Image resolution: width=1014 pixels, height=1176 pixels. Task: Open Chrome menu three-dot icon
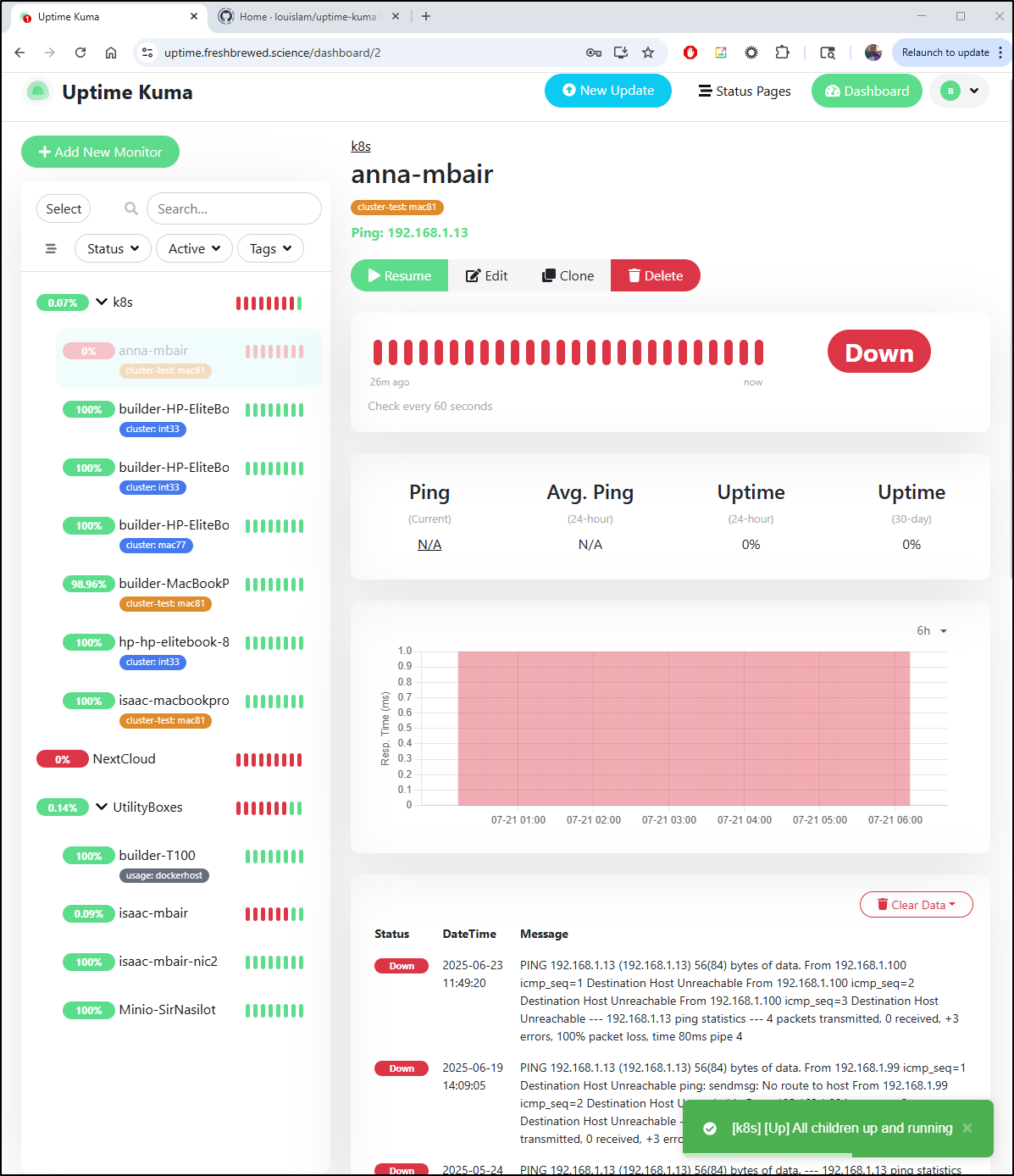1000,53
